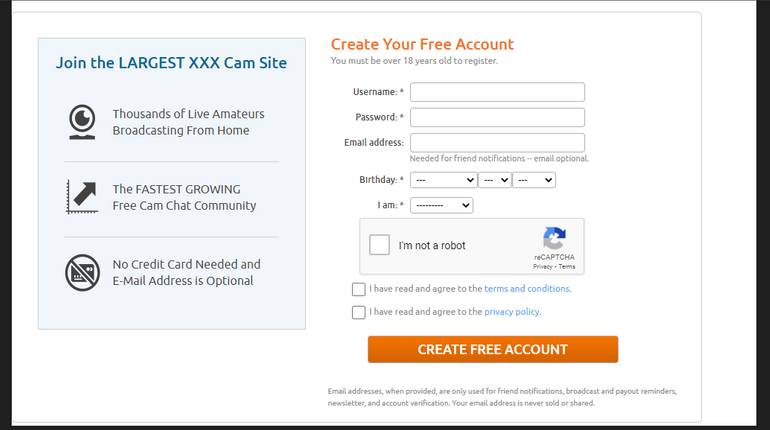Image resolution: width=770 pixels, height=430 pixels.
Task: Open the birthday month dropdown
Action: coord(443,180)
